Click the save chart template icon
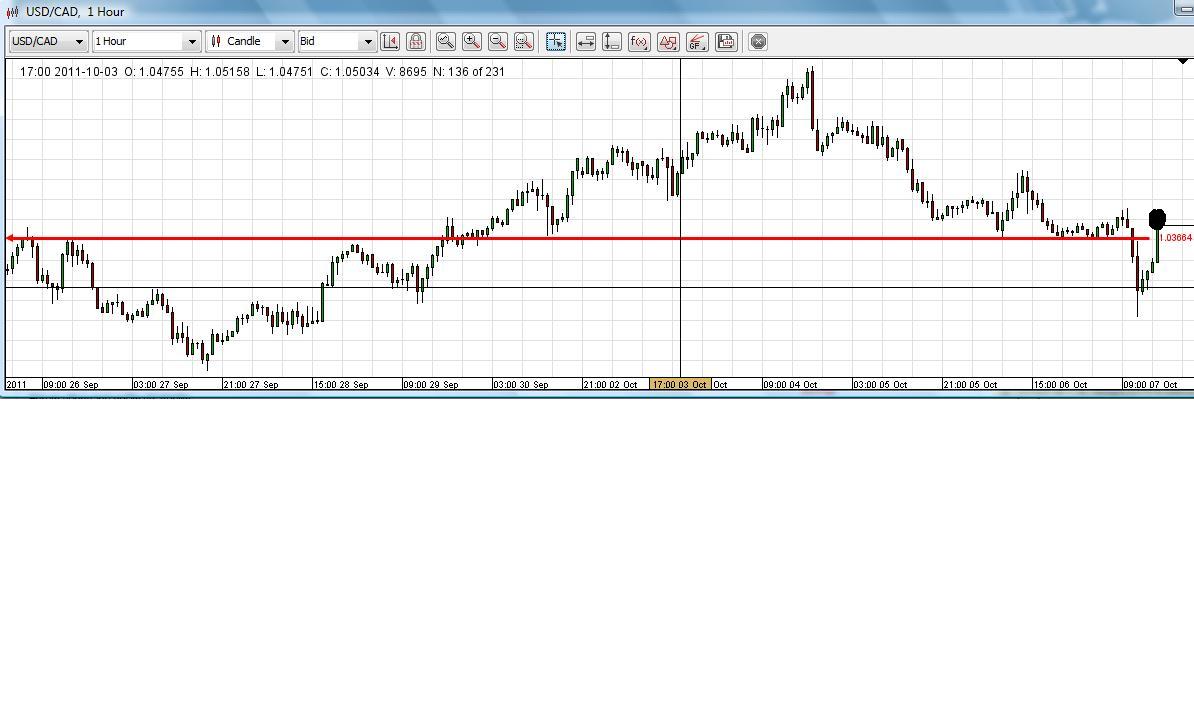The width and height of the screenshot is (1194, 705). coord(726,42)
